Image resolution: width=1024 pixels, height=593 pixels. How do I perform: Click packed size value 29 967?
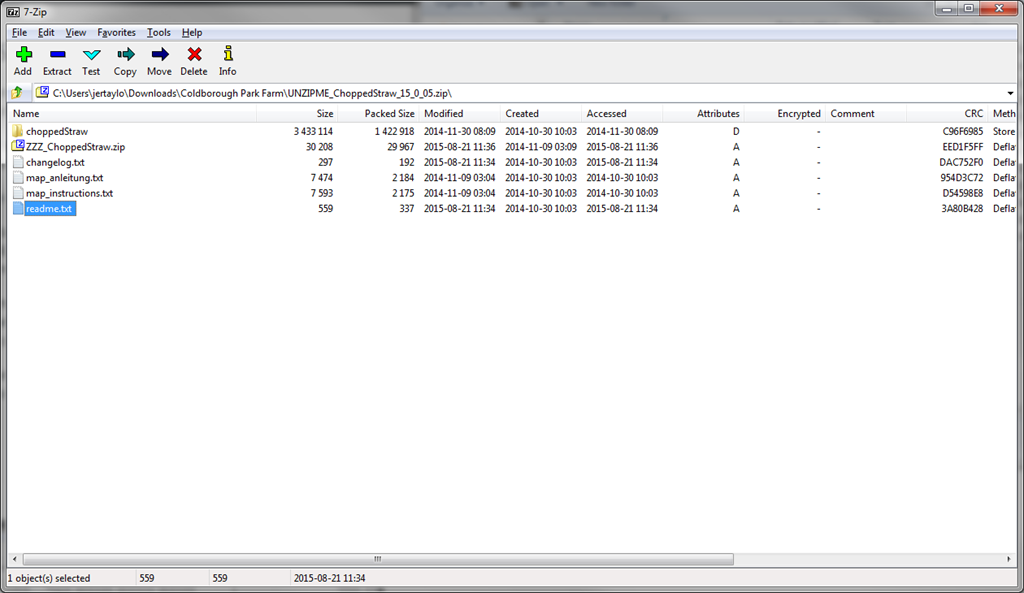click(x=400, y=147)
